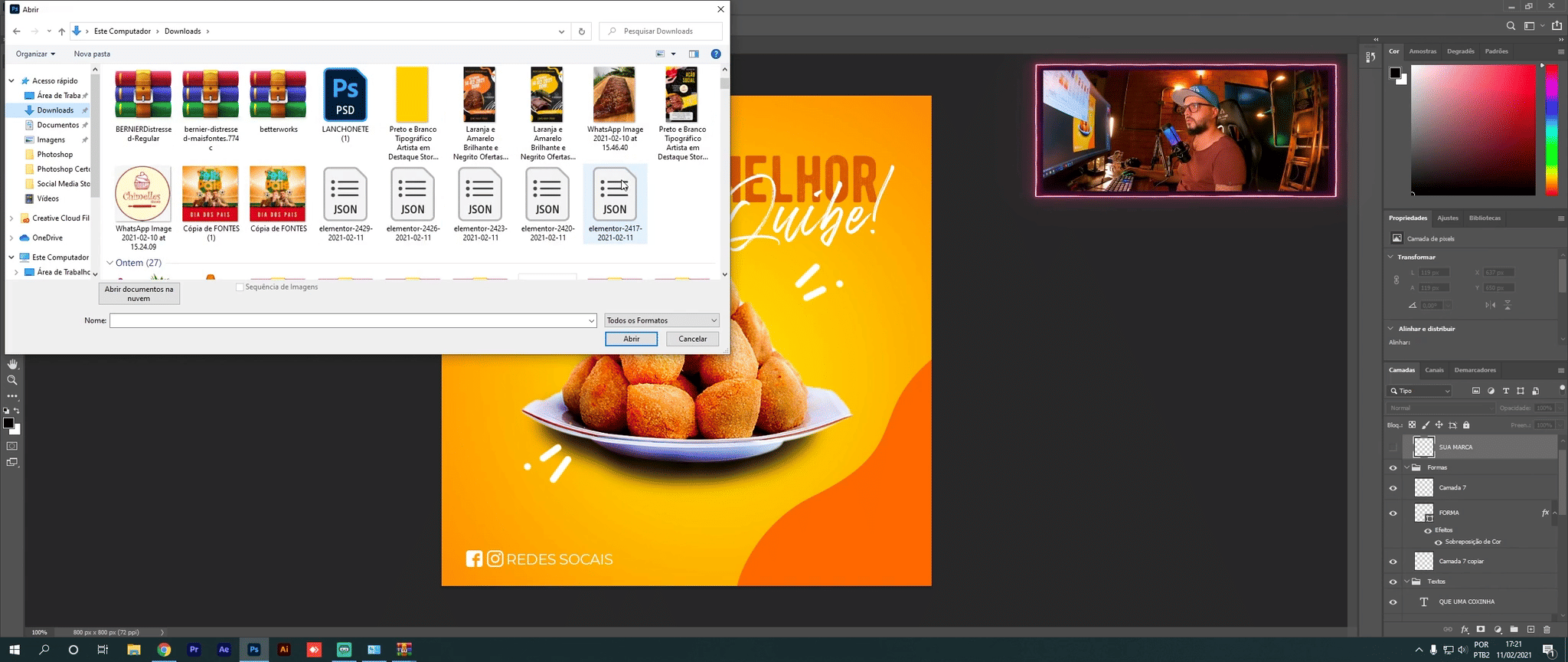The image size is (1568, 662).
Task: Open the Amostras tab
Action: point(1423,51)
